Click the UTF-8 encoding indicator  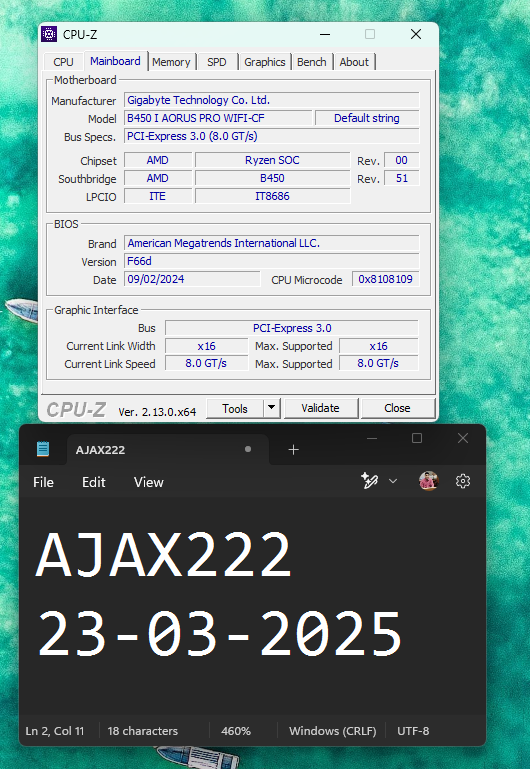(413, 731)
